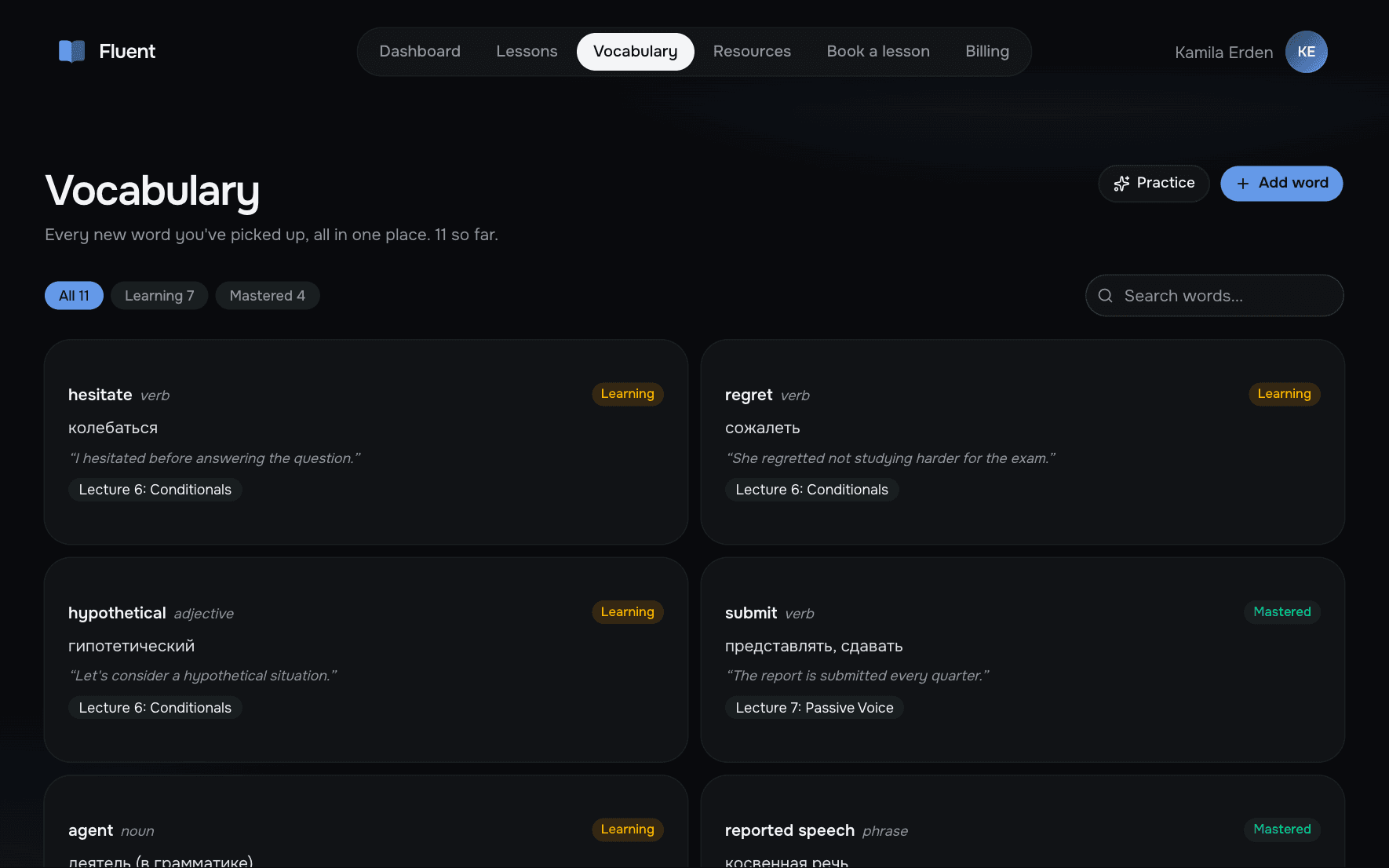Click the plus icon on Add word
Image resolution: width=1389 pixels, height=868 pixels.
1243,184
